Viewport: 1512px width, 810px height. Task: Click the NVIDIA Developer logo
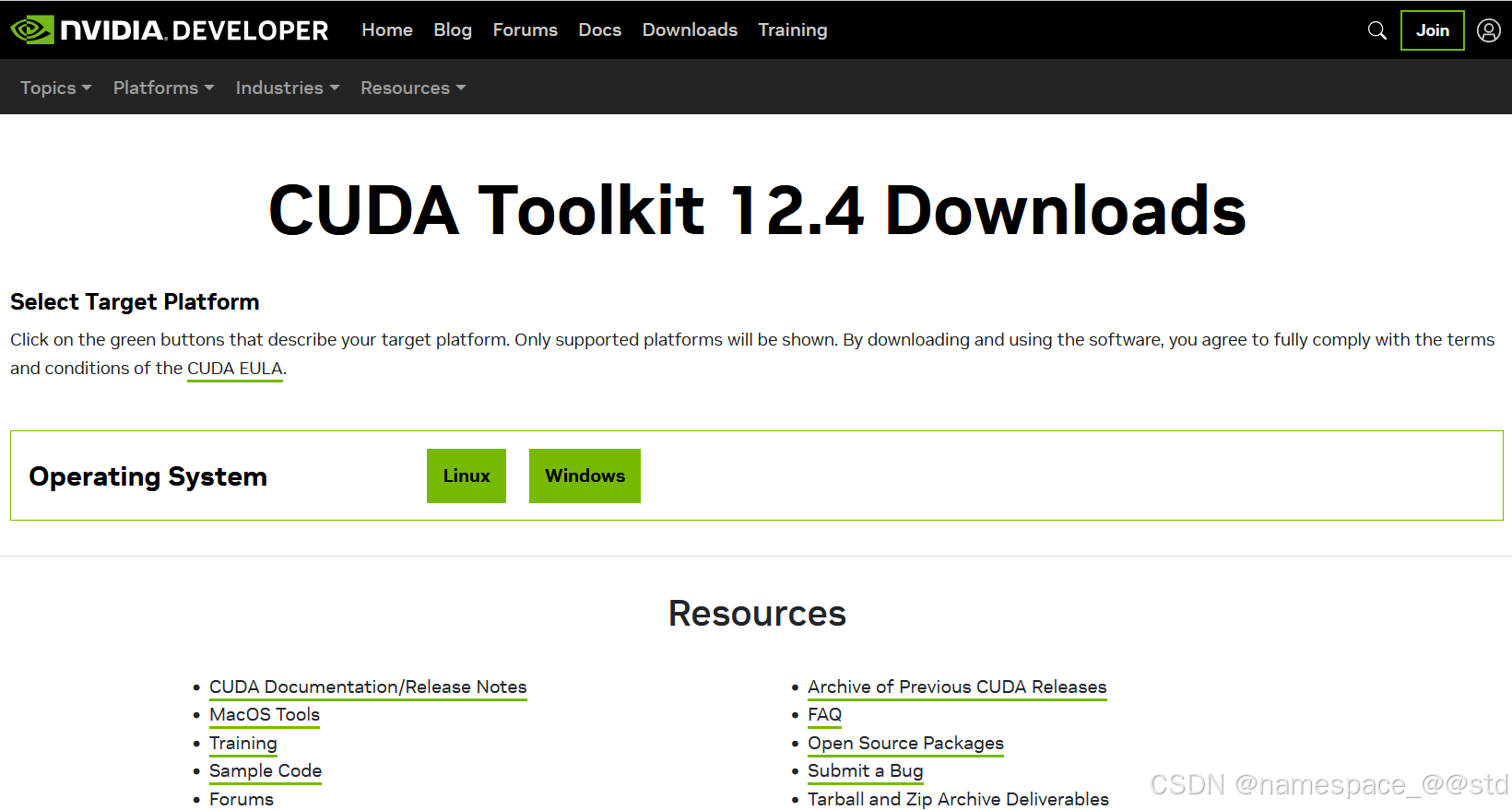click(170, 30)
